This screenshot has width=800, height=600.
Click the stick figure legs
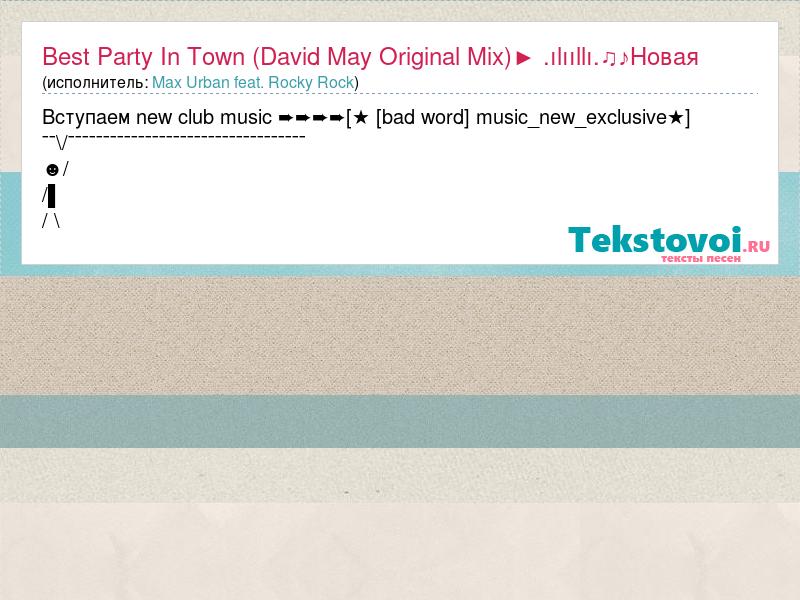pos(51,221)
